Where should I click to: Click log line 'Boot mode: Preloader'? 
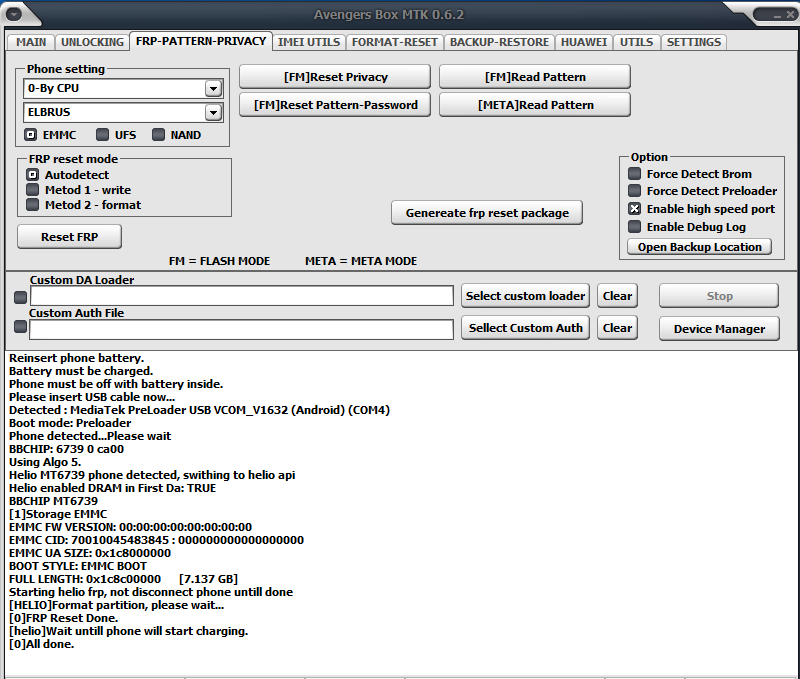[70, 423]
